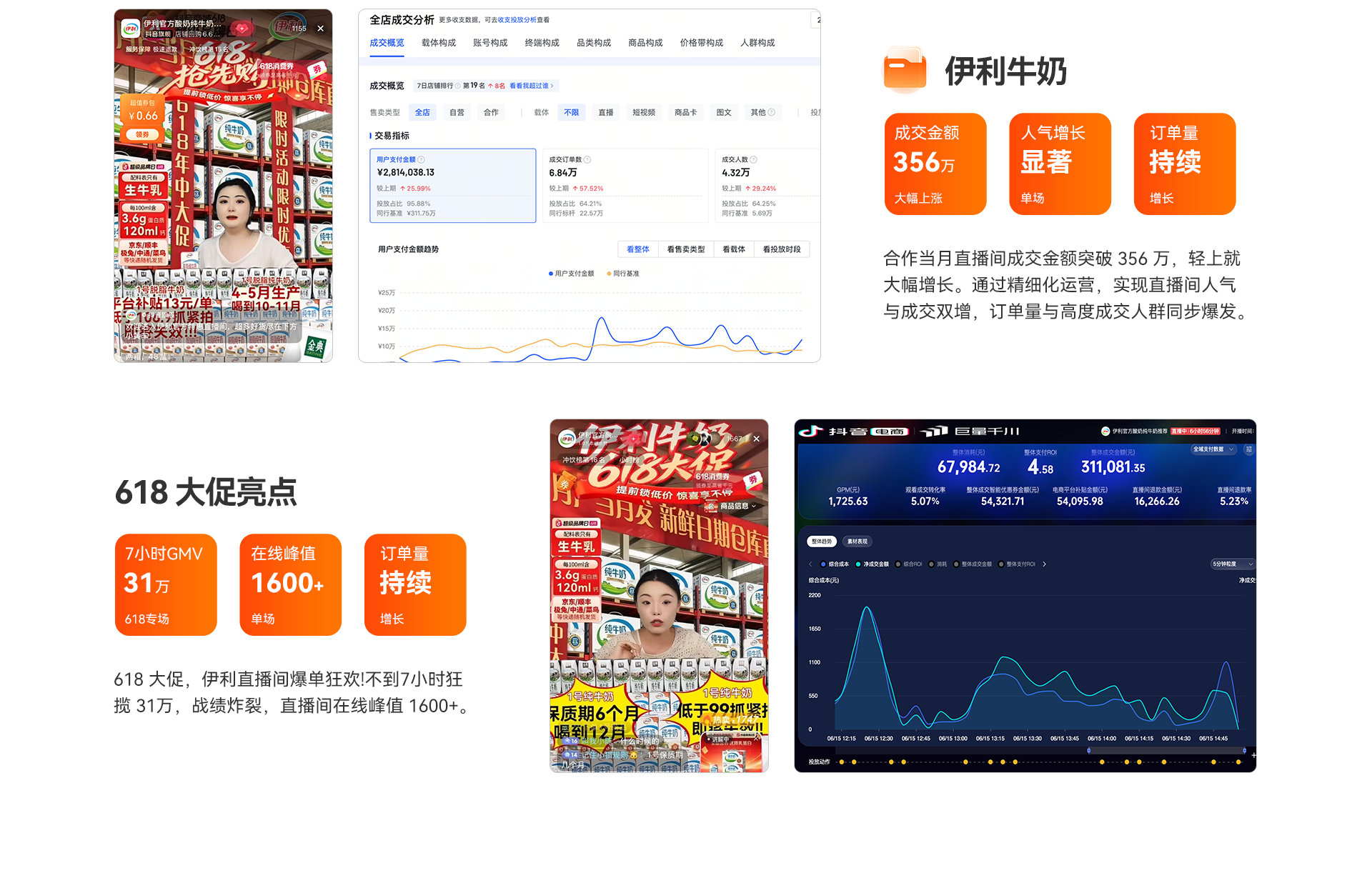Click Yili avatar in 618大促 livestream header

coord(567,439)
